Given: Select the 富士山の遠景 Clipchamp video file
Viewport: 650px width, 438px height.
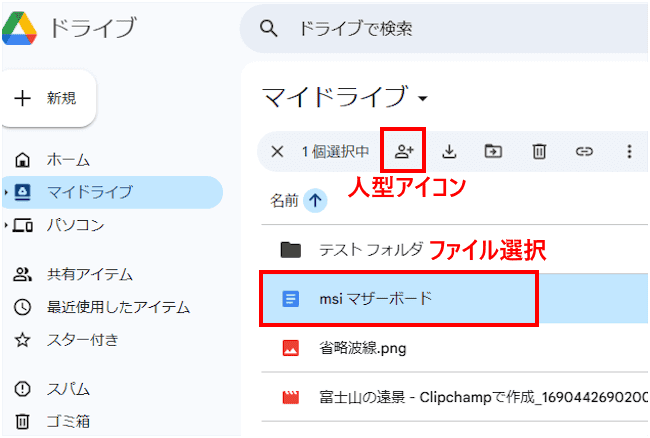Looking at the screenshot, I should pos(454,397).
